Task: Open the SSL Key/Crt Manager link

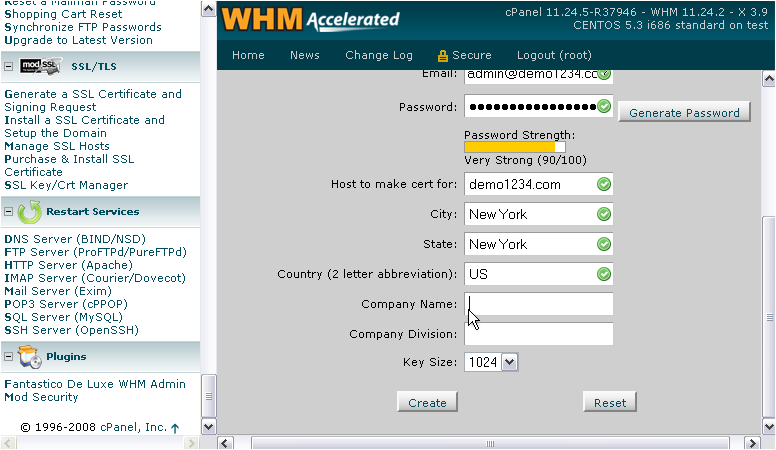Action: (66, 185)
